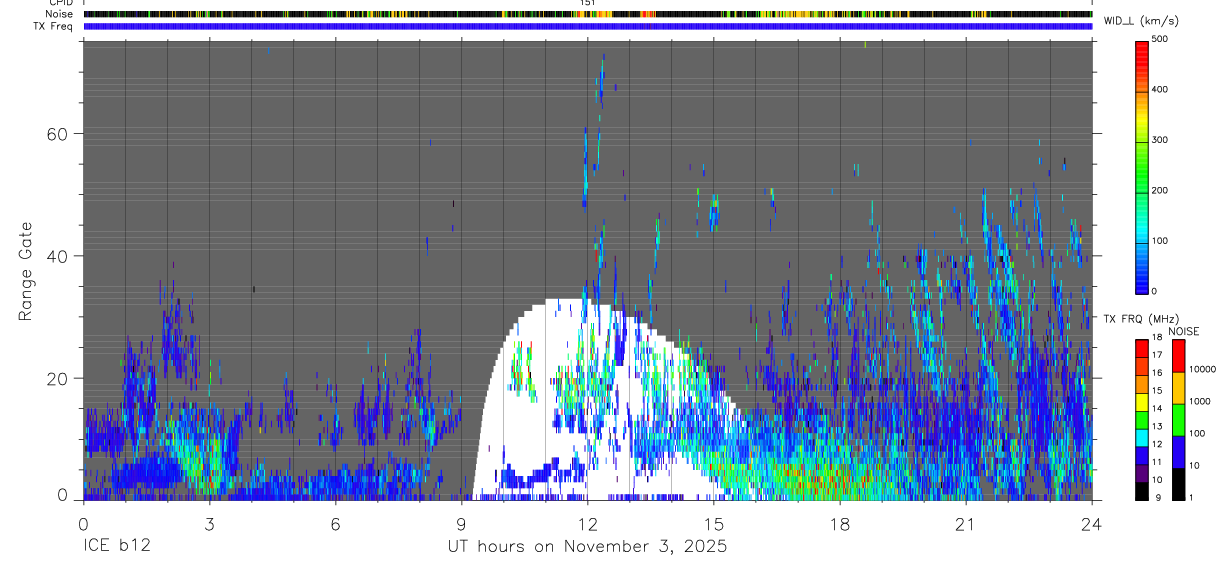Click the '3' hour tick on the UT axis
The width and height of the screenshot is (1228, 567).
tap(209, 524)
